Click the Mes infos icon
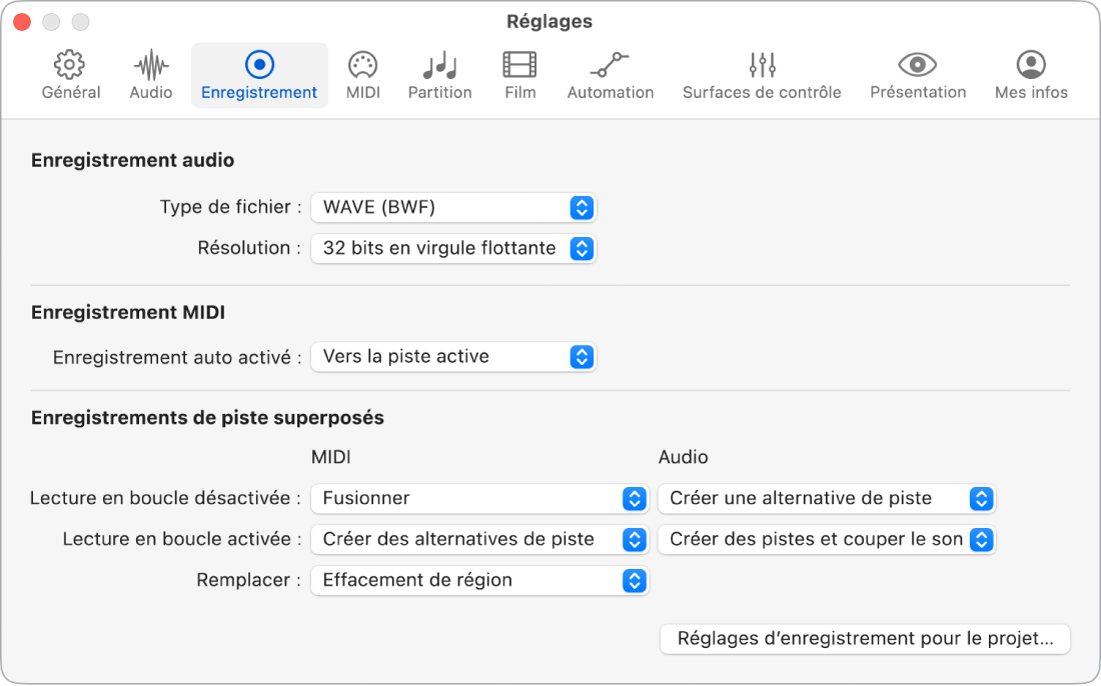 (x=1030, y=72)
